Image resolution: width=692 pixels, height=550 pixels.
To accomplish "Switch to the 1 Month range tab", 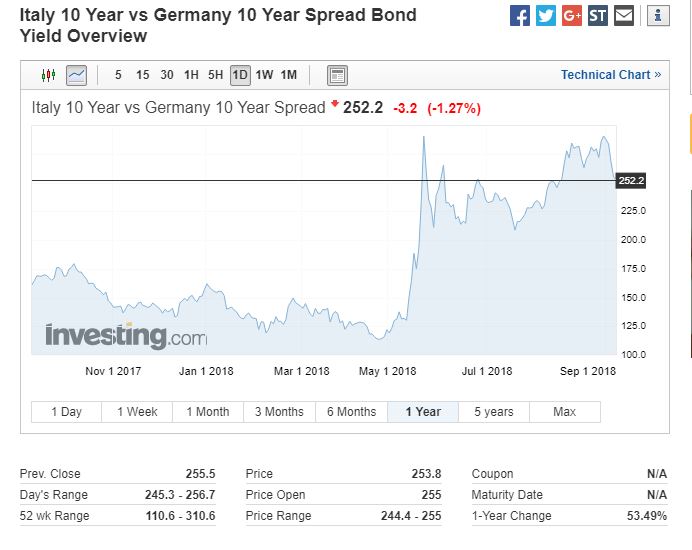I will point(207,412).
